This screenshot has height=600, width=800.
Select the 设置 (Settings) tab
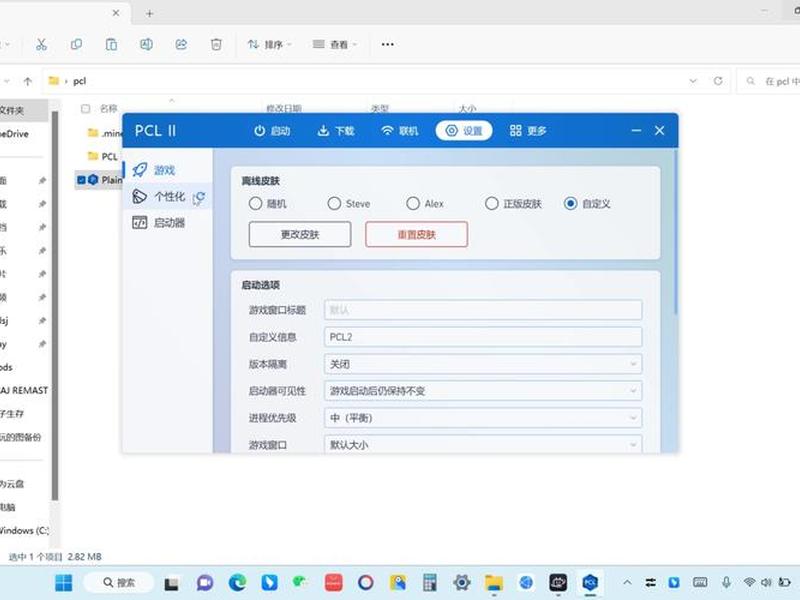tap(464, 131)
